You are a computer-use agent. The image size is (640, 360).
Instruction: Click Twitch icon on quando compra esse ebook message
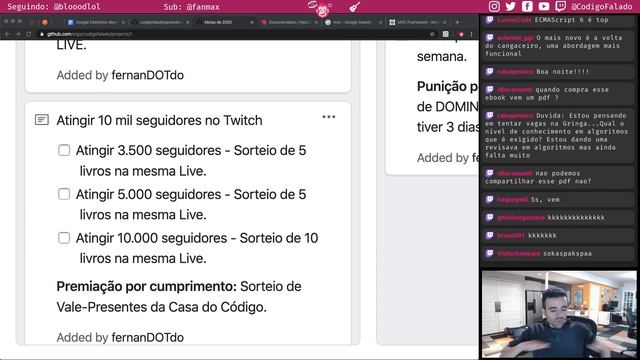click(x=489, y=90)
